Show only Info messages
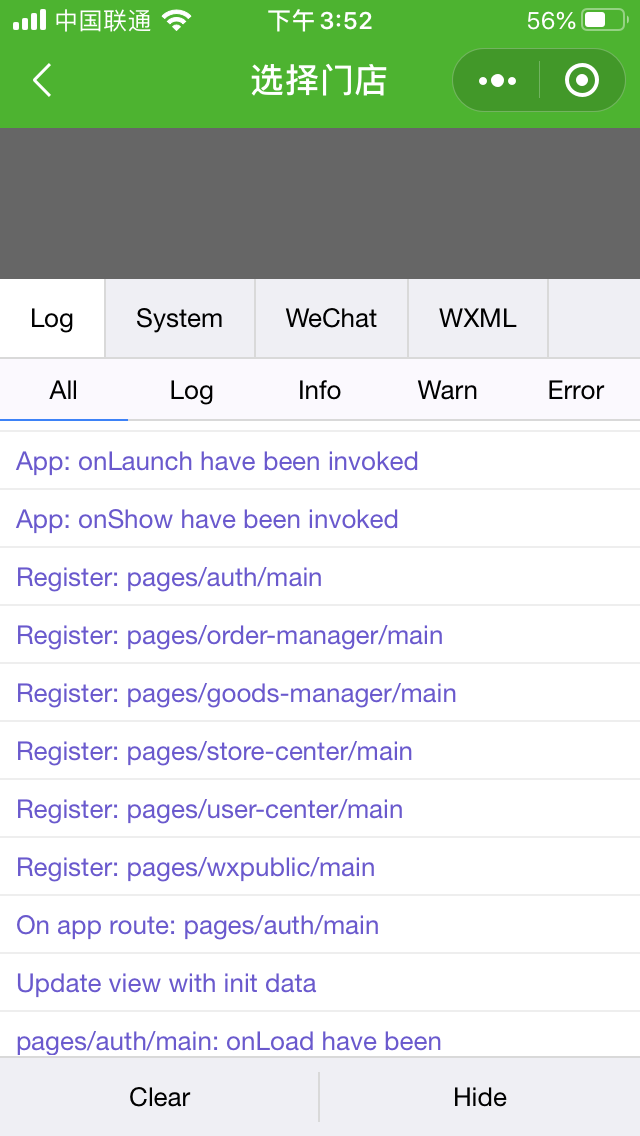 click(x=320, y=390)
